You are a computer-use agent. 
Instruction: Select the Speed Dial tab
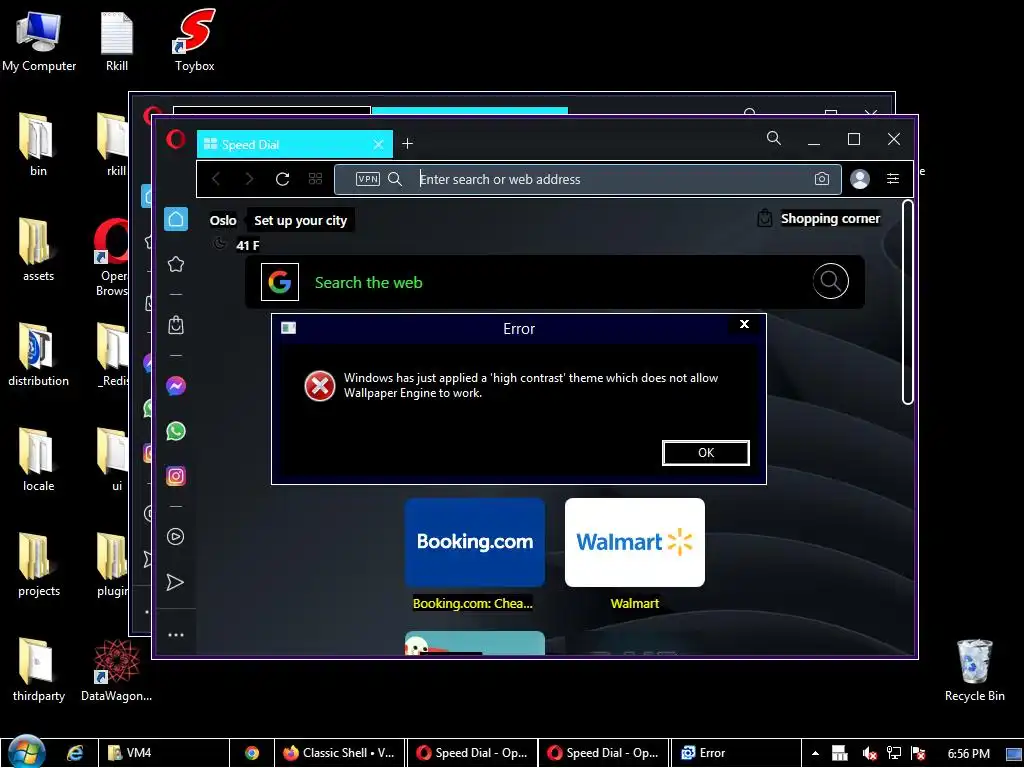click(295, 144)
